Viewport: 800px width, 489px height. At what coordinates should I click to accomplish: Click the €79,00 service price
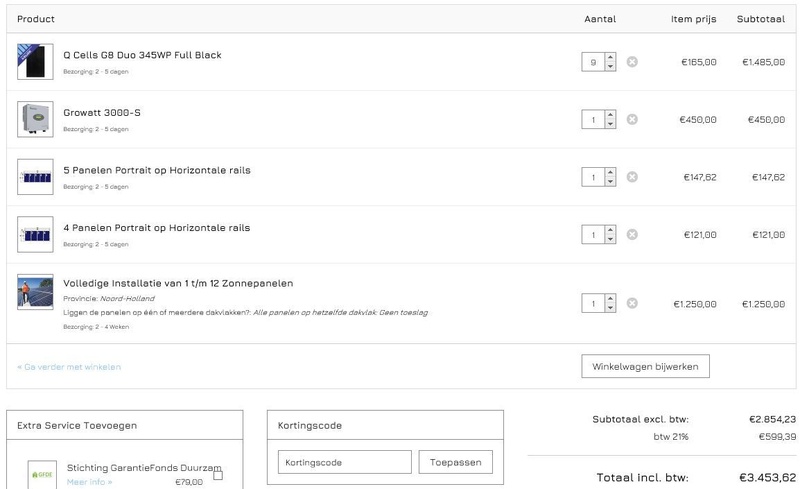click(189, 482)
